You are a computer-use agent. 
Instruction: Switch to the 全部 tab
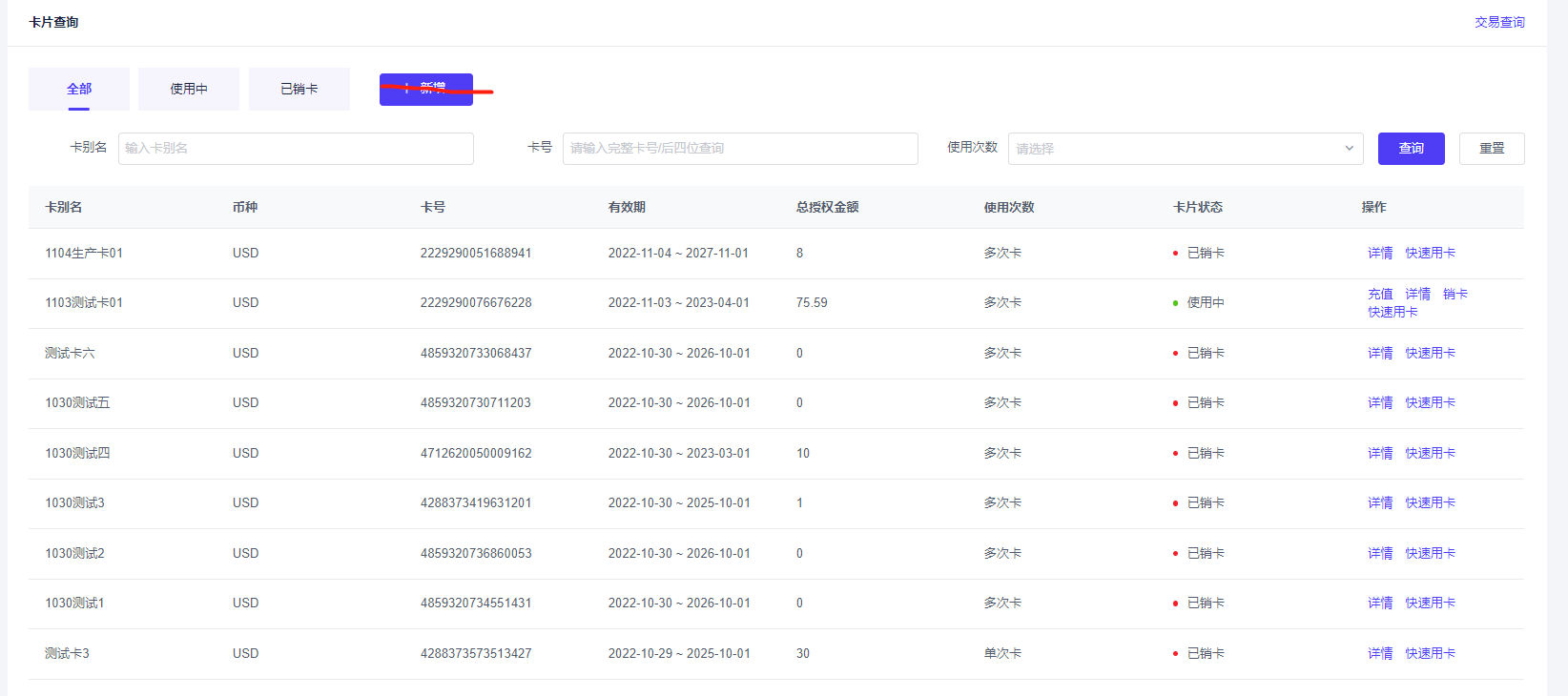pos(79,89)
